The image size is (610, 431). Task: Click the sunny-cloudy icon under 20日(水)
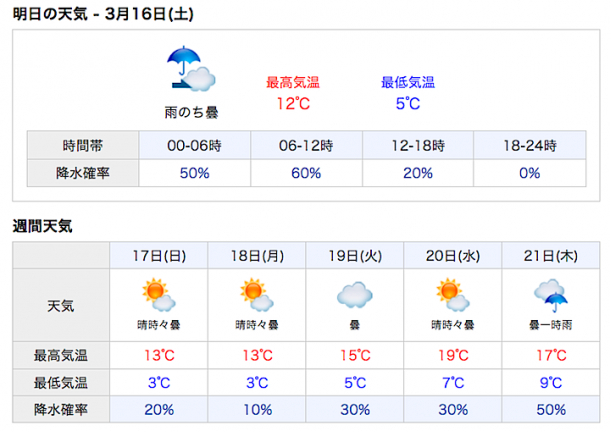[453, 295]
